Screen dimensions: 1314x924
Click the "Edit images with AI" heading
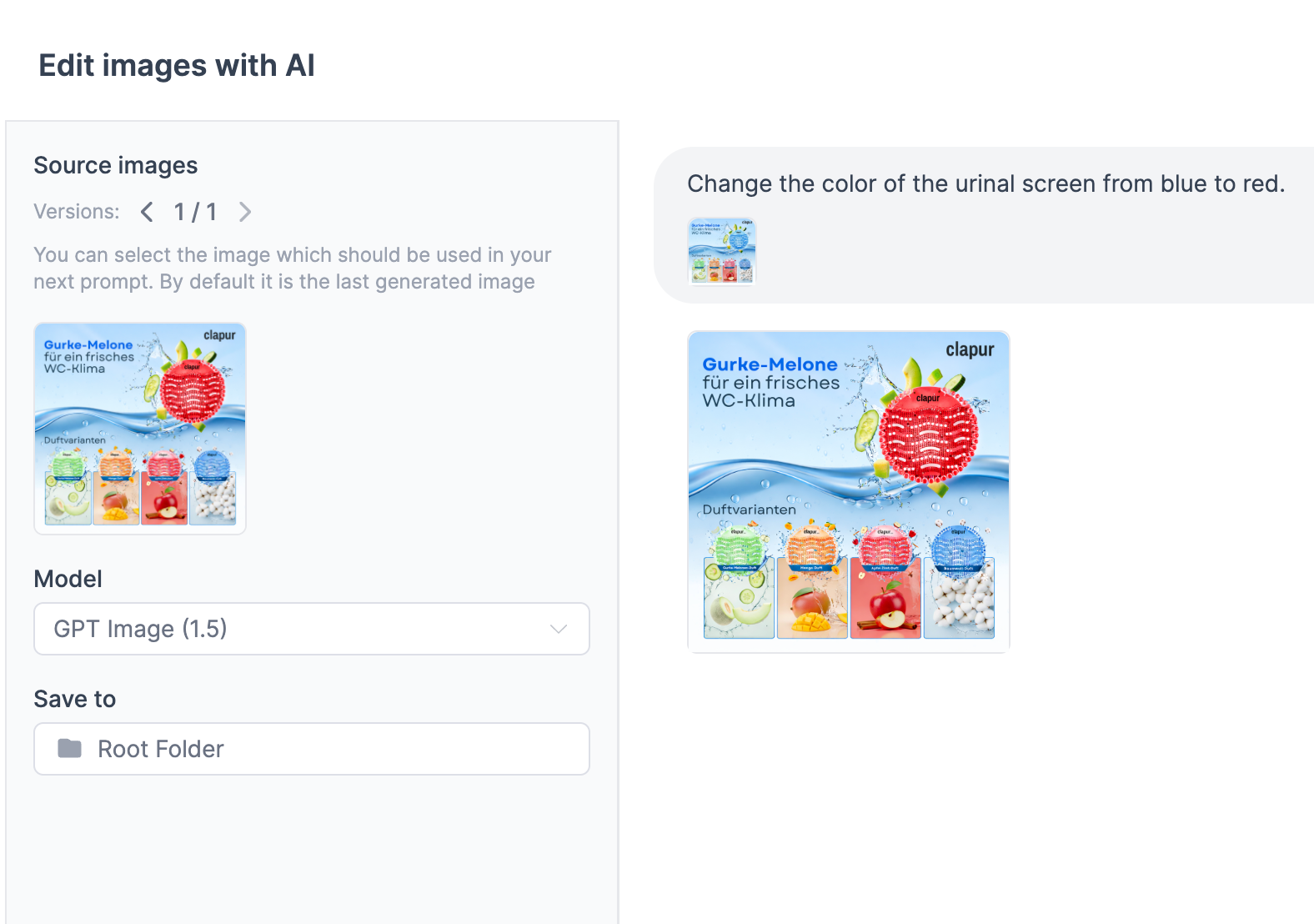(x=177, y=66)
